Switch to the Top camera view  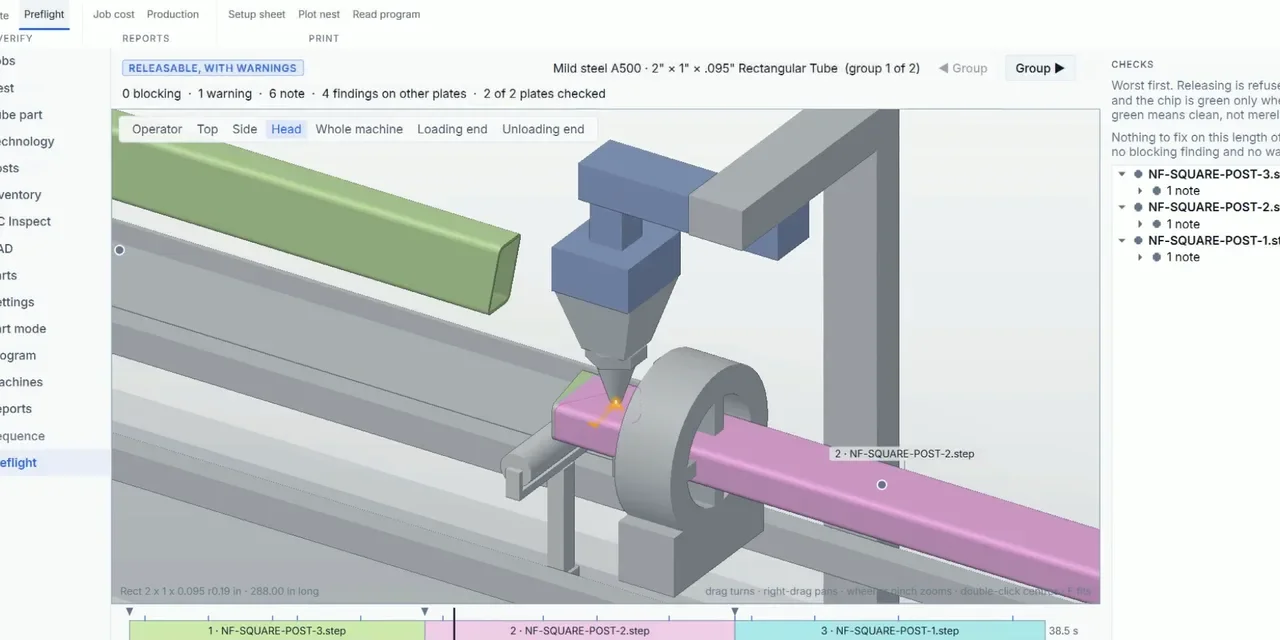click(x=207, y=129)
